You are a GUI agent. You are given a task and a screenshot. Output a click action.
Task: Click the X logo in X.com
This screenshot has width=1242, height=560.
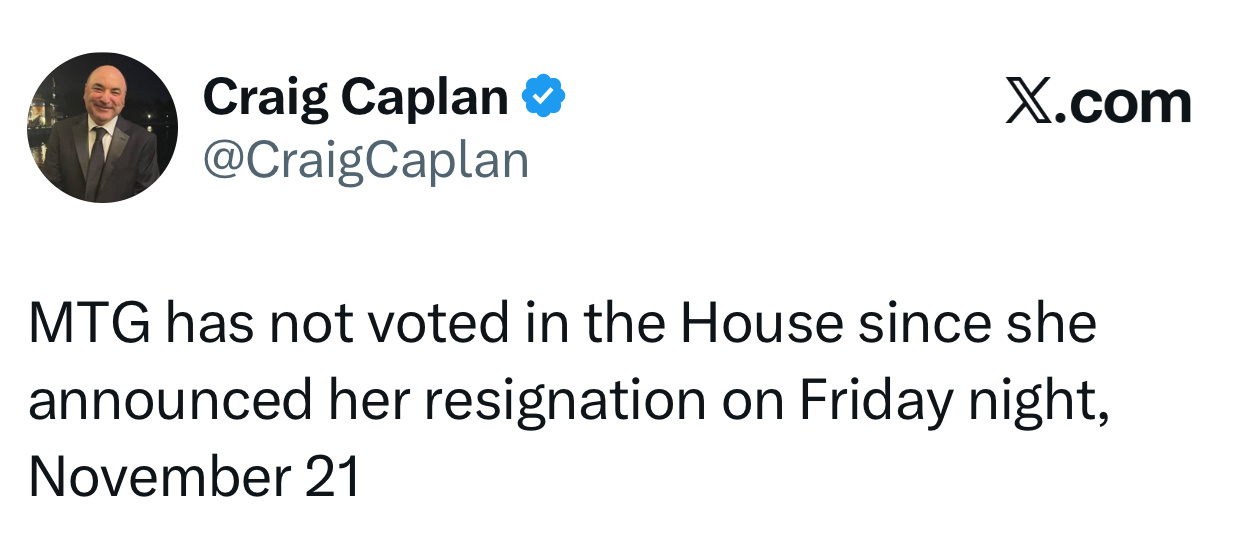(1028, 103)
